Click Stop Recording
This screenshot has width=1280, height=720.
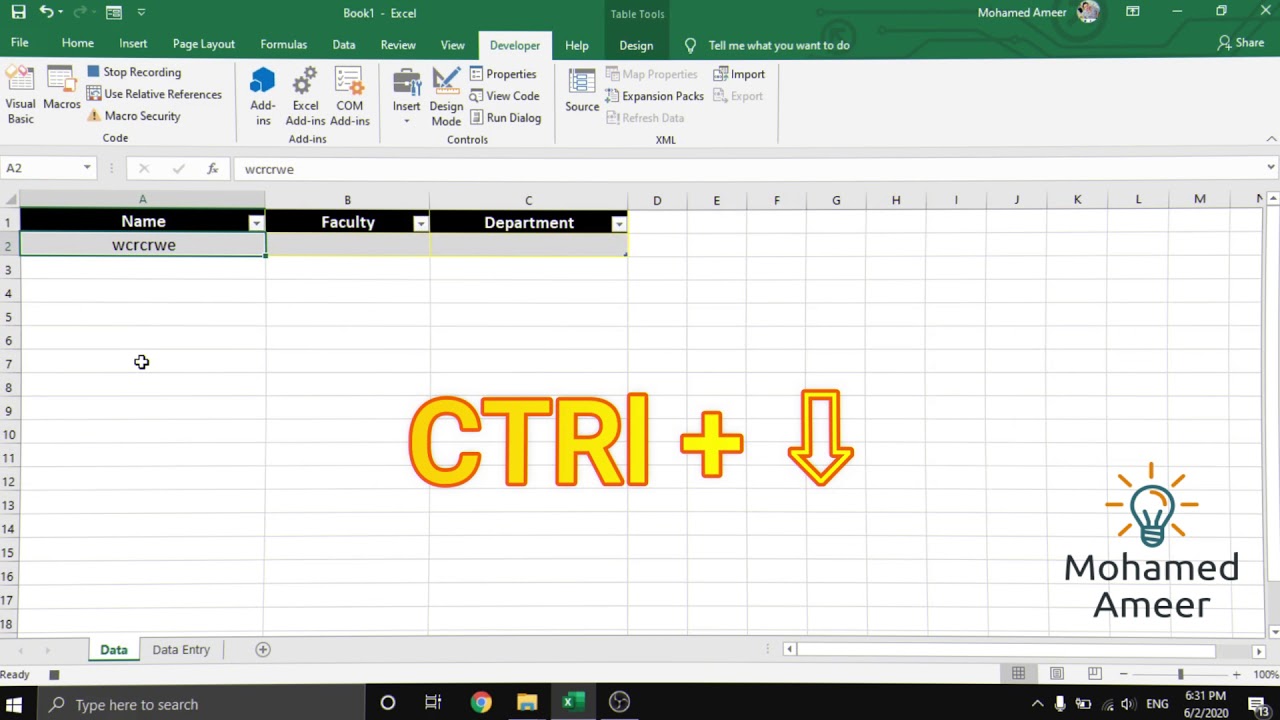pos(134,72)
